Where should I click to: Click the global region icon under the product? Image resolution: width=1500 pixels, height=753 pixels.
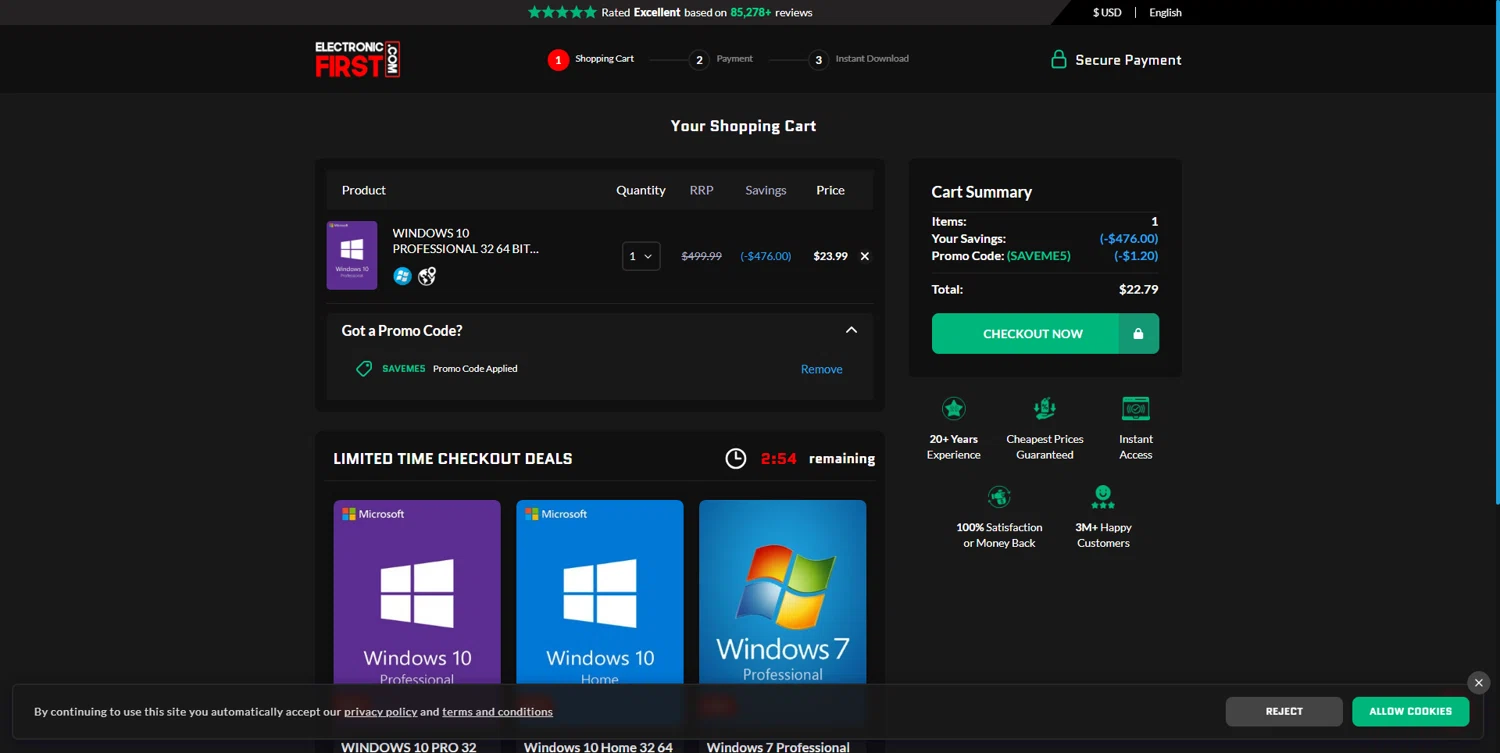click(x=427, y=276)
